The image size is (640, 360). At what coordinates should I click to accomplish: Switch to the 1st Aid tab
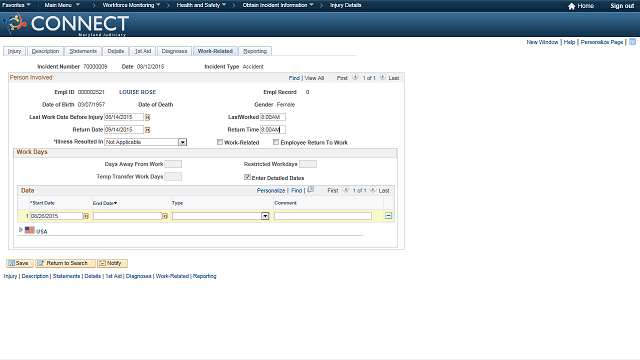[x=143, y=51]
